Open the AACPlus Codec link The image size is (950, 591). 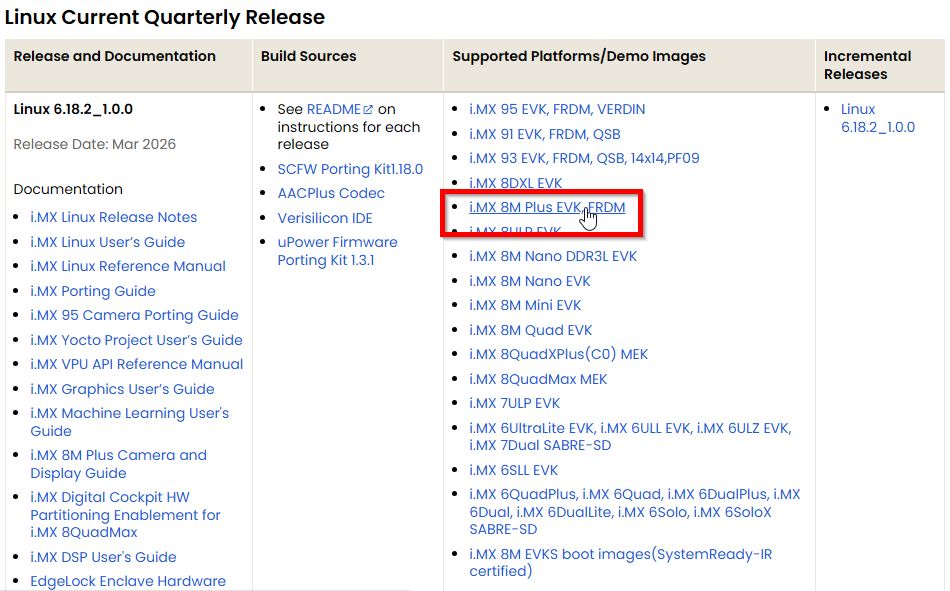[x=331, y=193]
